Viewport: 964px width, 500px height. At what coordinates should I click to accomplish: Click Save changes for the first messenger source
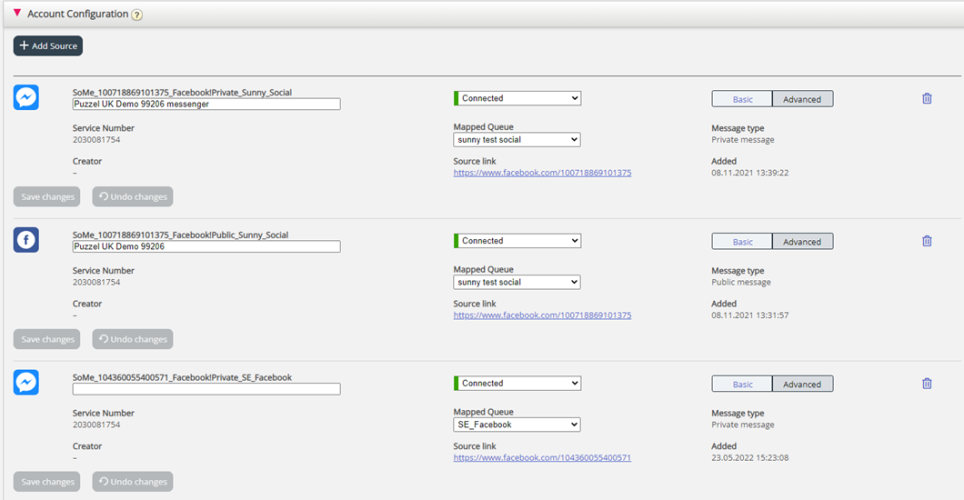(x=48, y=197)
